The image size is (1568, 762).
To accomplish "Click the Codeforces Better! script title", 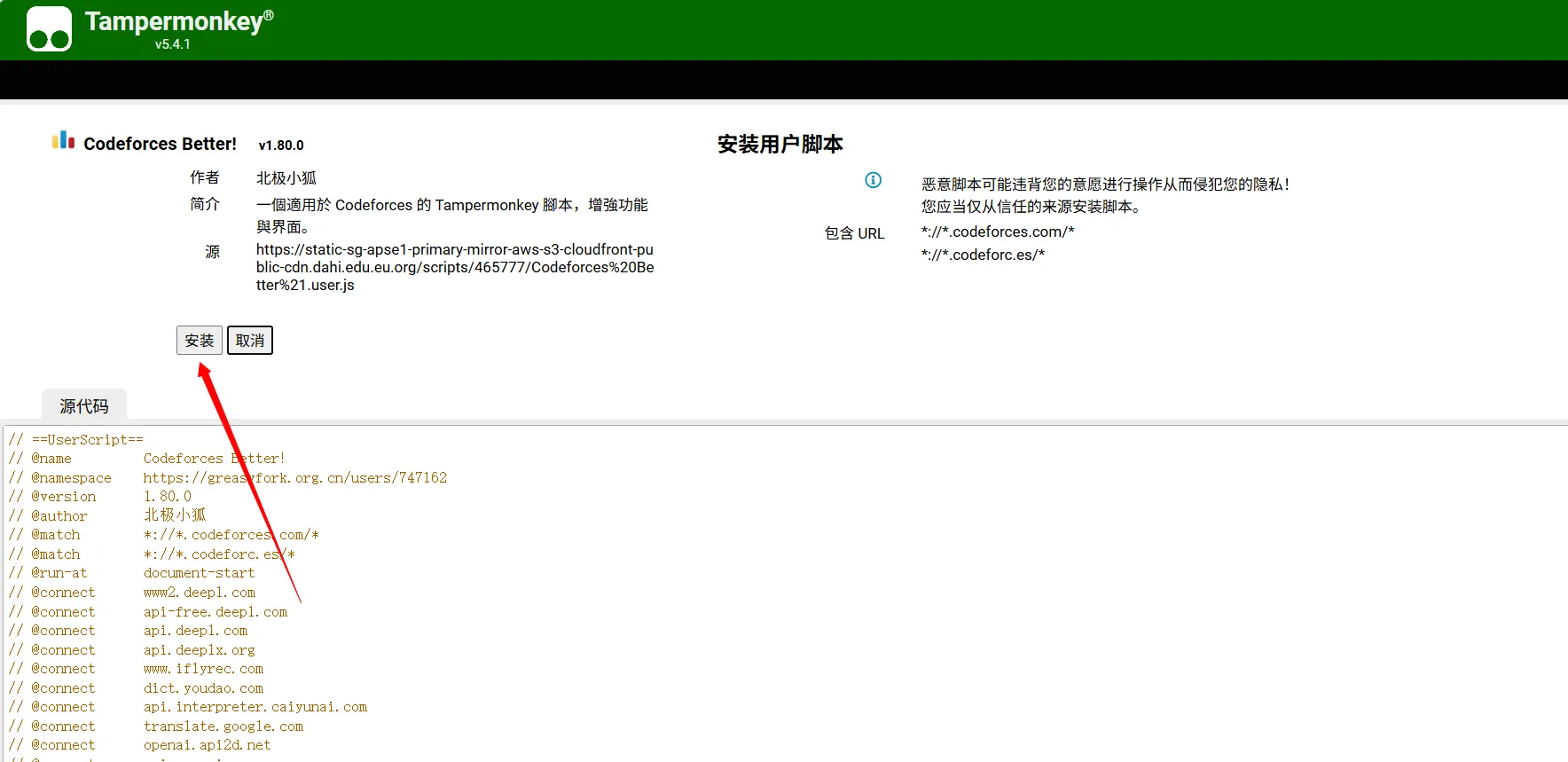I will [x=160, y=144].
